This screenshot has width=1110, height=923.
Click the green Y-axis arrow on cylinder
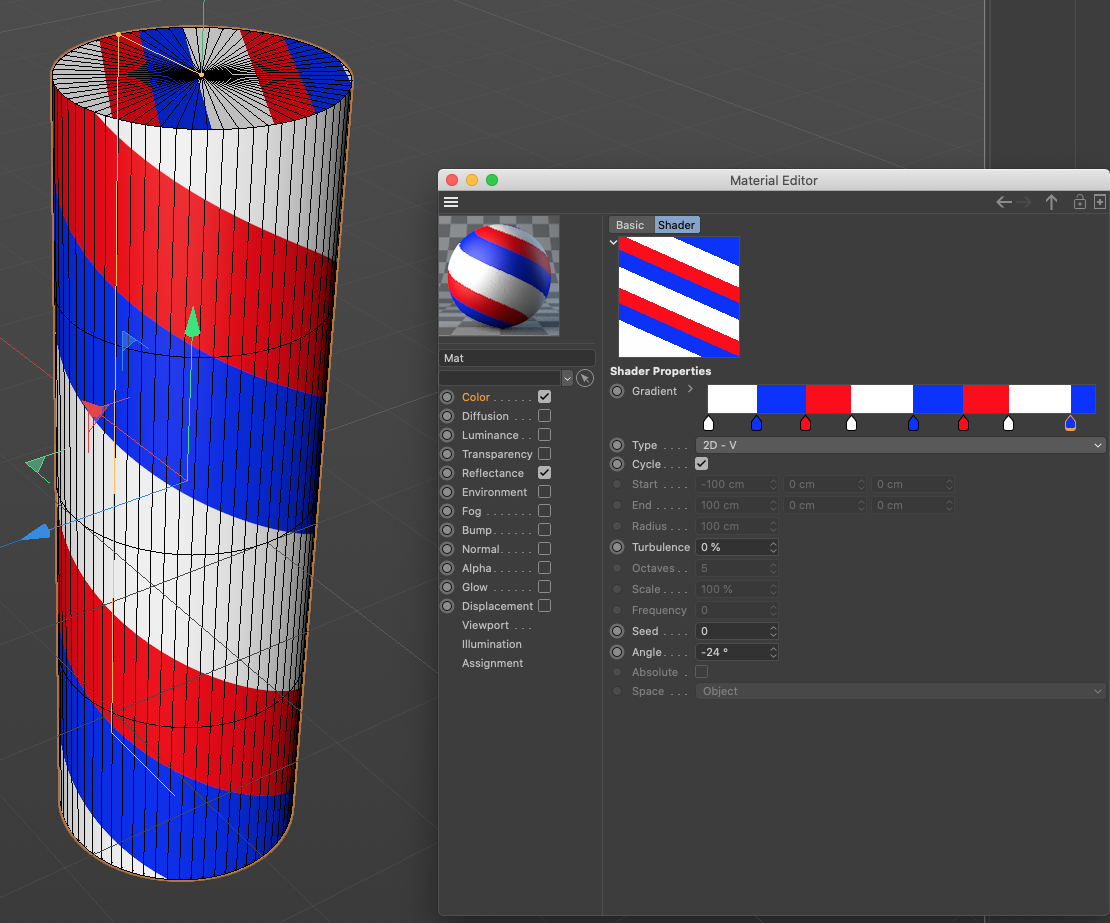tap(193, 322)
